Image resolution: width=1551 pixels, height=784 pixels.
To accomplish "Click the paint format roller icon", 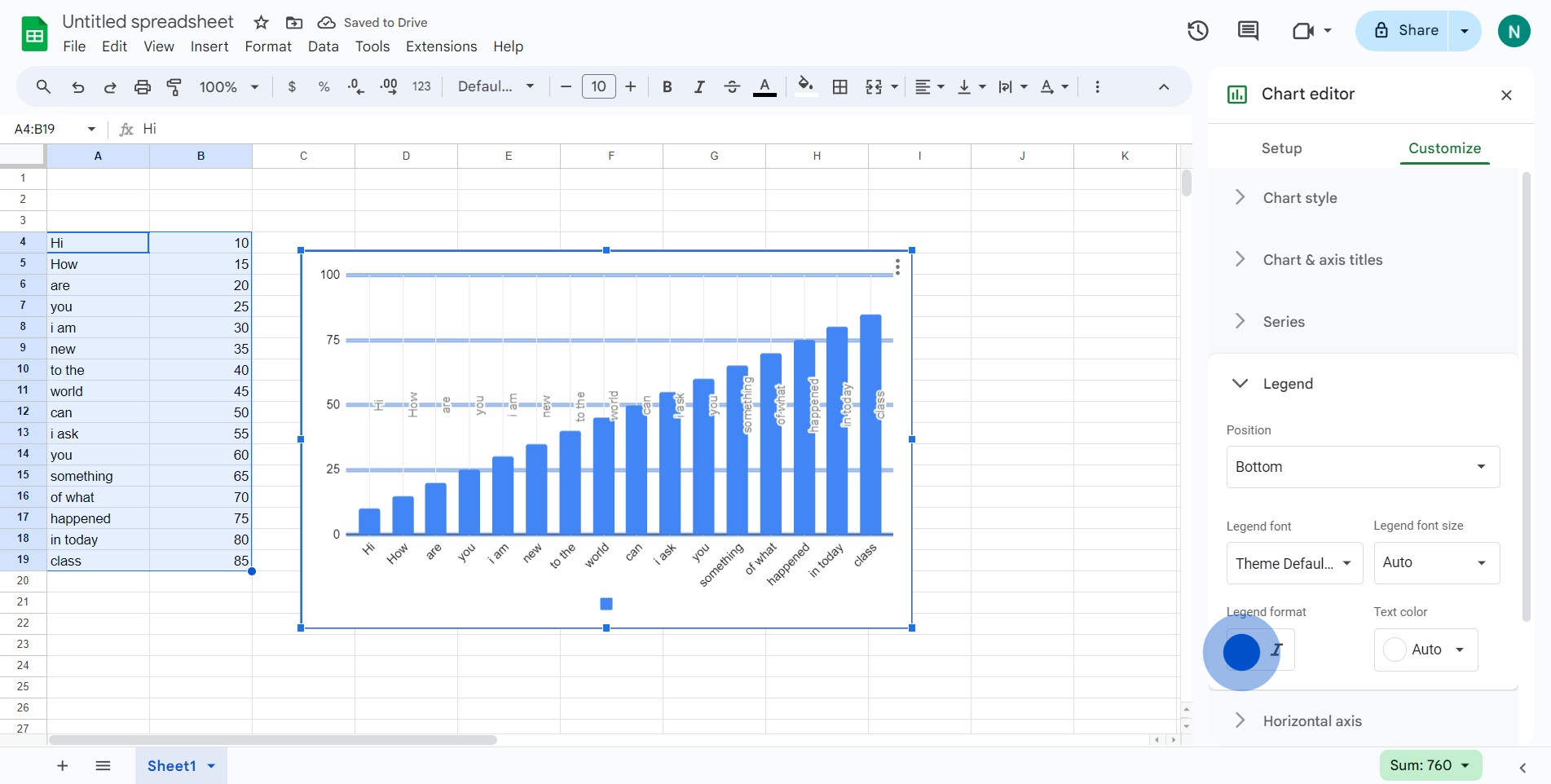I will 174,87.
